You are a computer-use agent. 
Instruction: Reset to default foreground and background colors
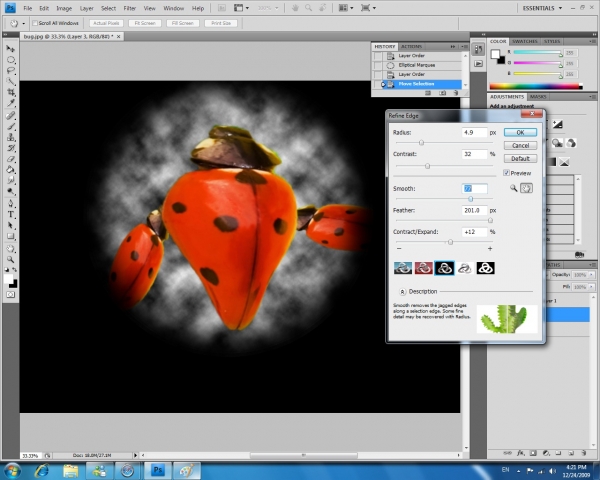pos(7,270)
